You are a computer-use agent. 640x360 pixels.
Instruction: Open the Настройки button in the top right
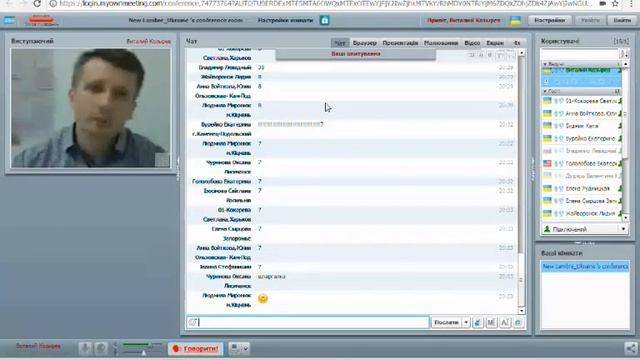pos(549,20)
